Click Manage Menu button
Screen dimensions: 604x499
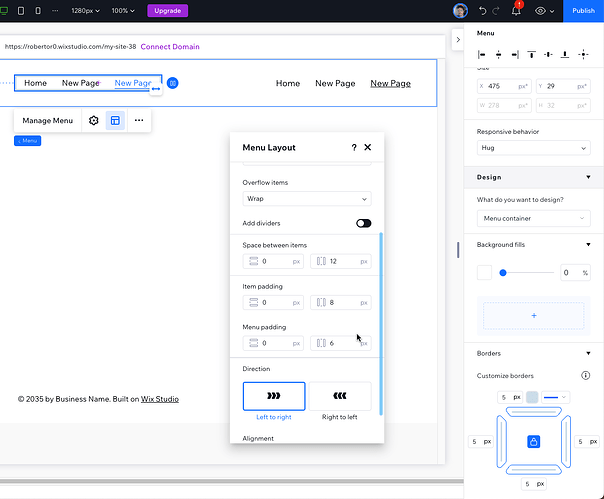pos(47,121)
